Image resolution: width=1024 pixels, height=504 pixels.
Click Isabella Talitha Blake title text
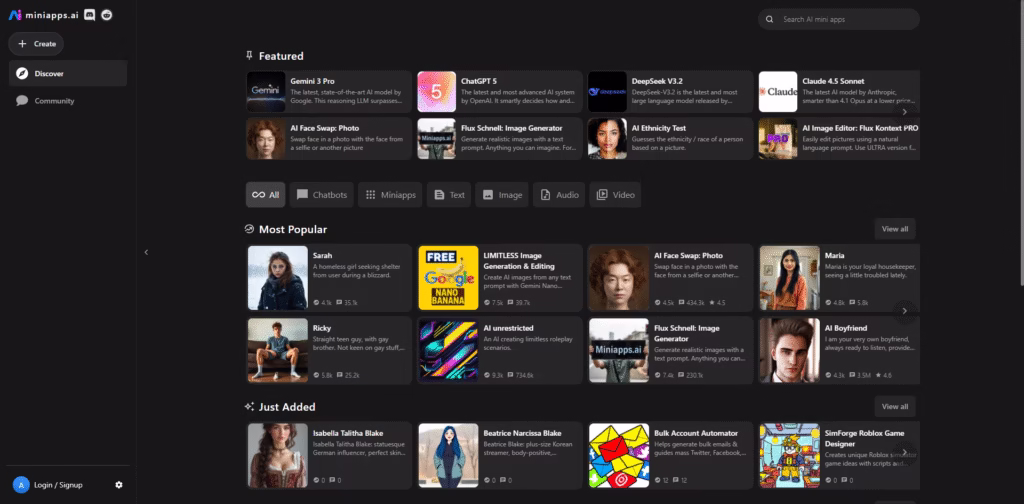tap(348, 433)
